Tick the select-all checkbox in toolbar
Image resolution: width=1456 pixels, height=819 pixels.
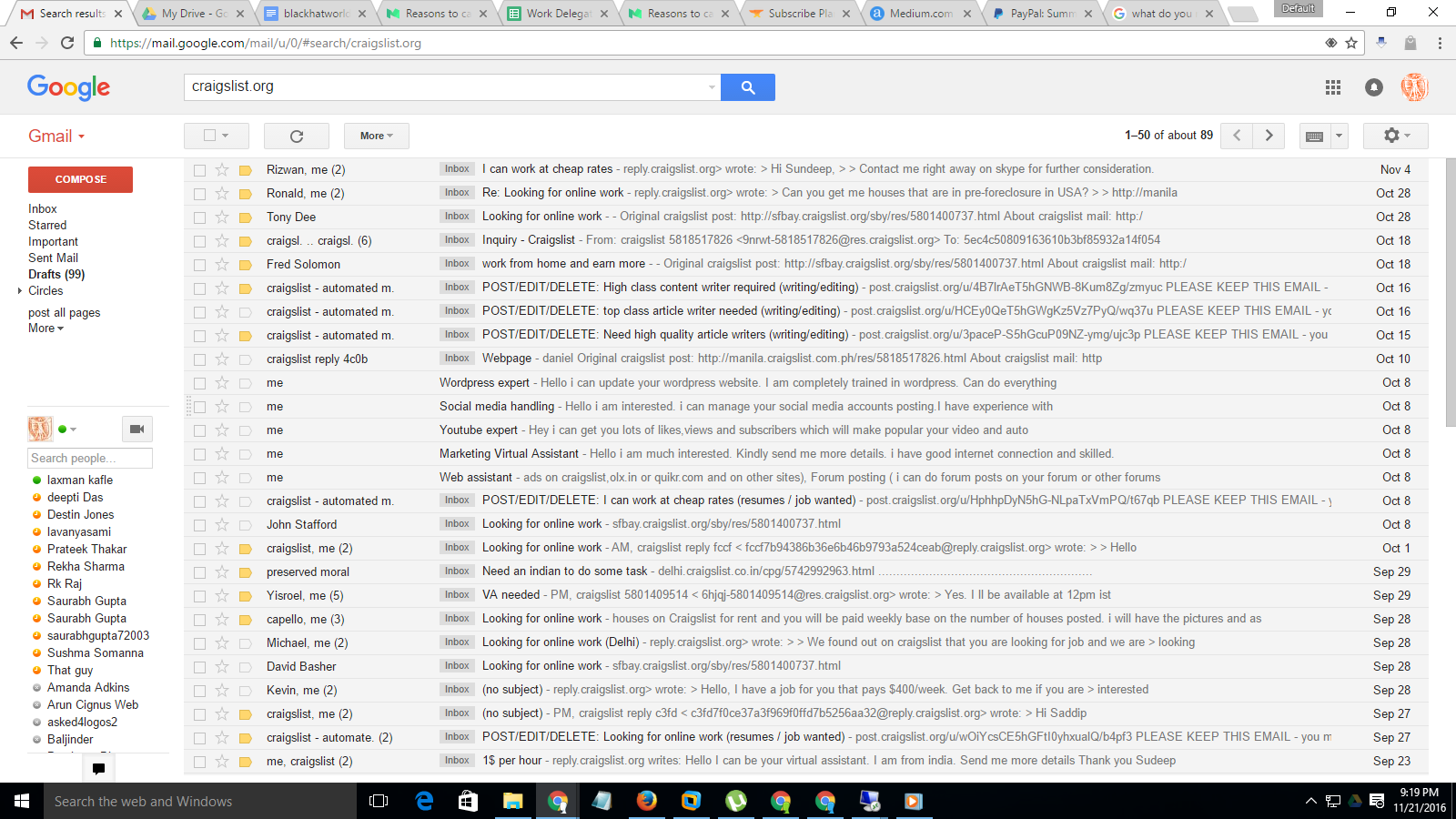[210, 136]
